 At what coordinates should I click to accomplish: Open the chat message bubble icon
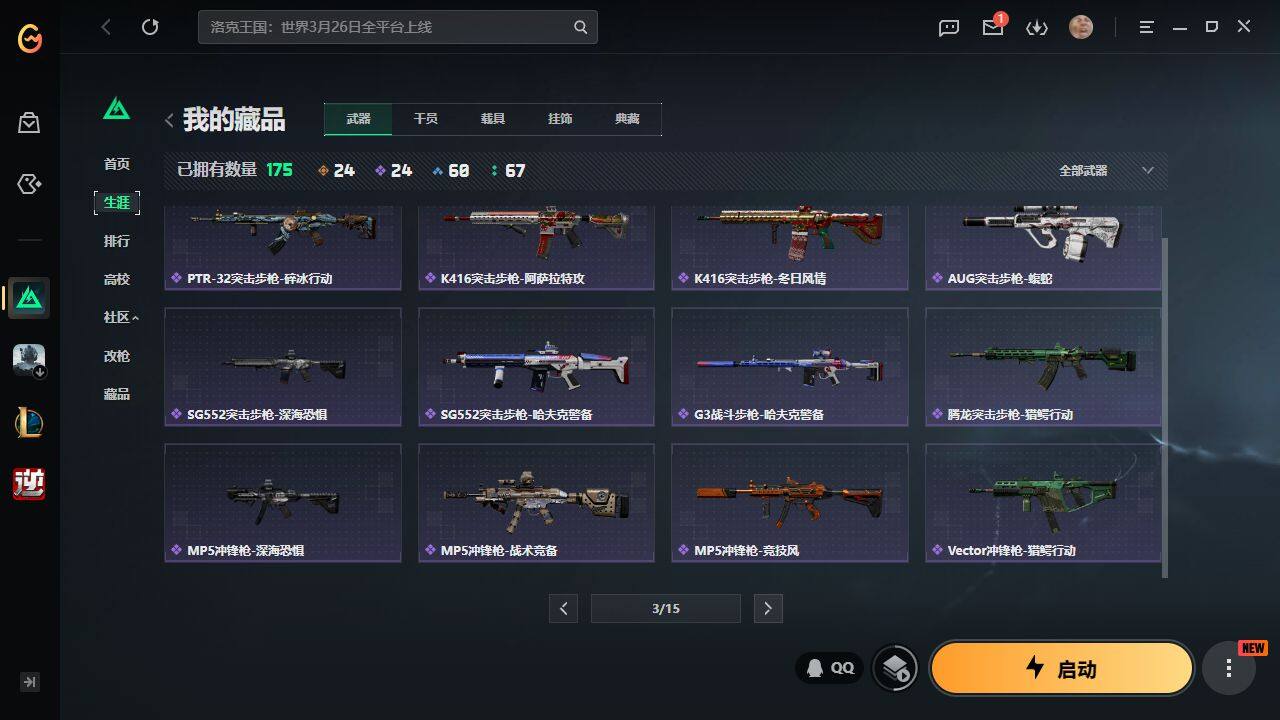click(x=949, y=28)
